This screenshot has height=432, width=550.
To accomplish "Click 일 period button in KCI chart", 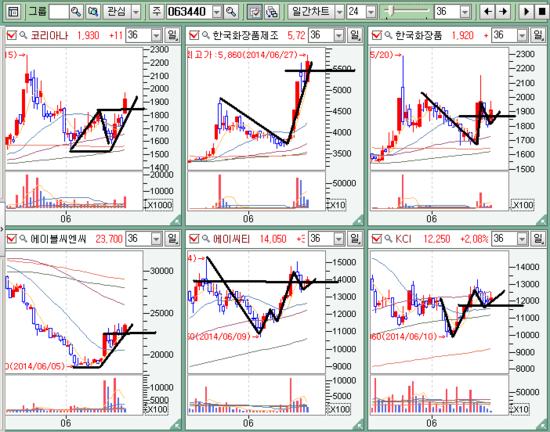I will (538, 239).
